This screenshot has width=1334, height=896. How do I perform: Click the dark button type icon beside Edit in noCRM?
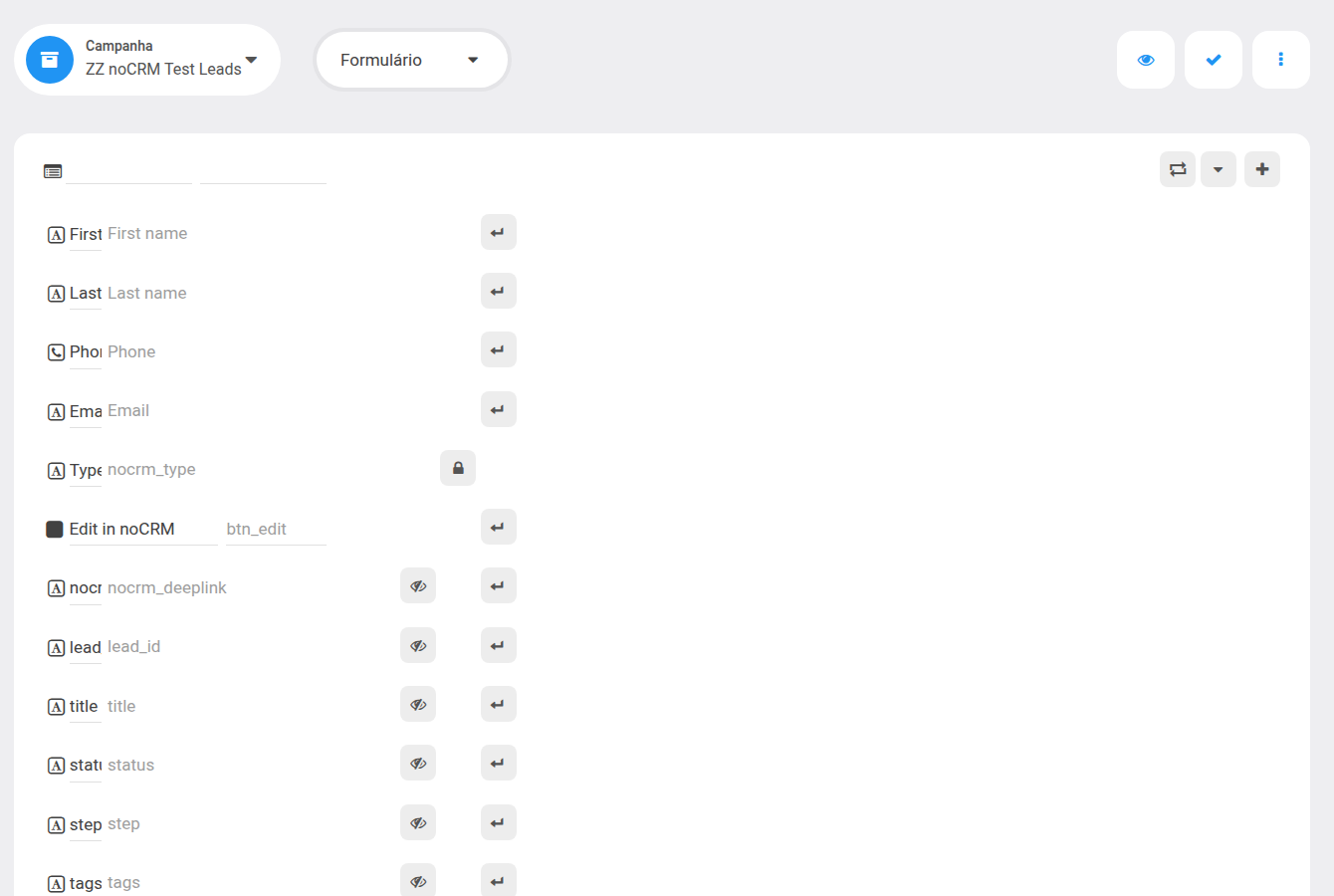pyautogui.click(x=55, y=529)
